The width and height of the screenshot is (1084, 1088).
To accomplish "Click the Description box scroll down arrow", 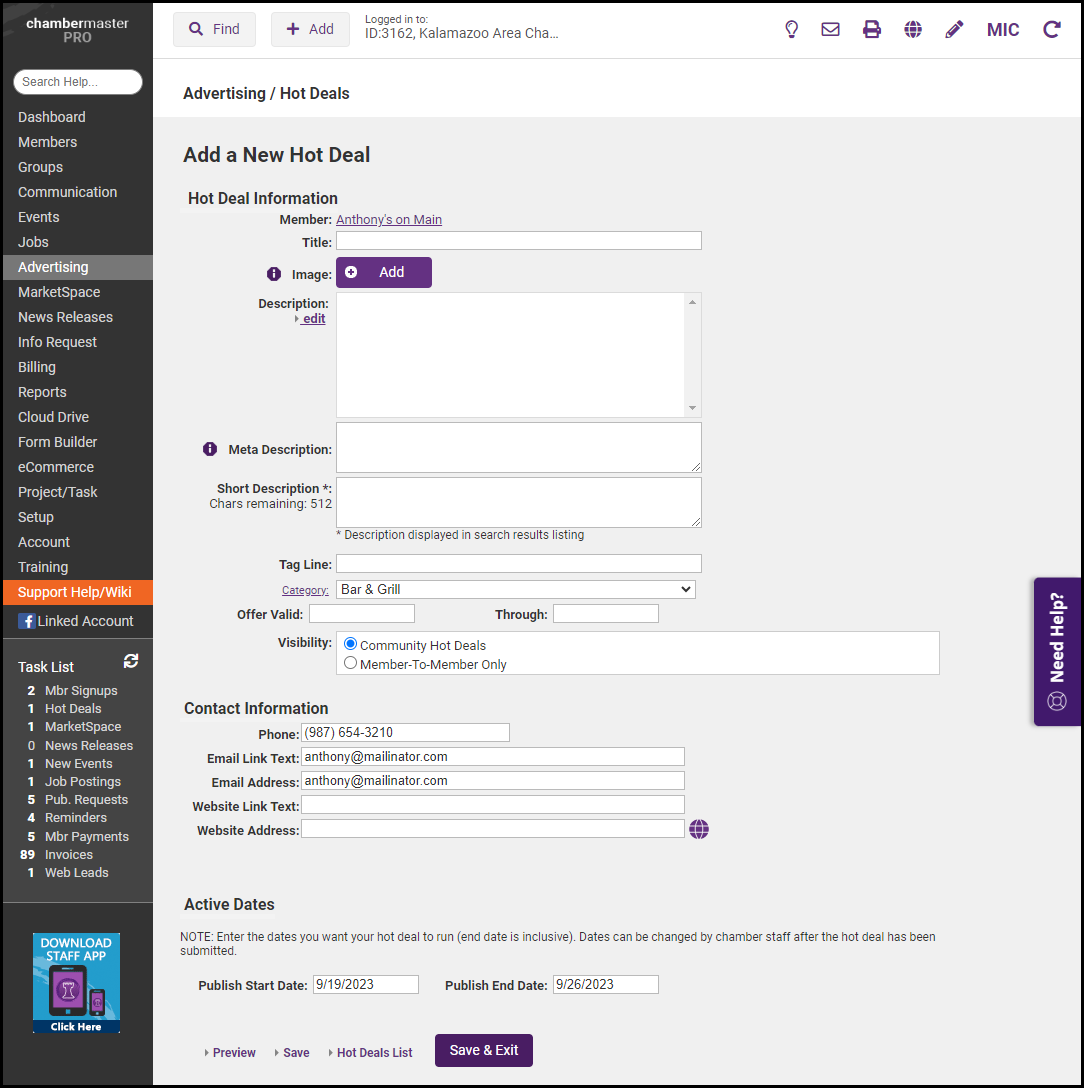I will [692, 408].
